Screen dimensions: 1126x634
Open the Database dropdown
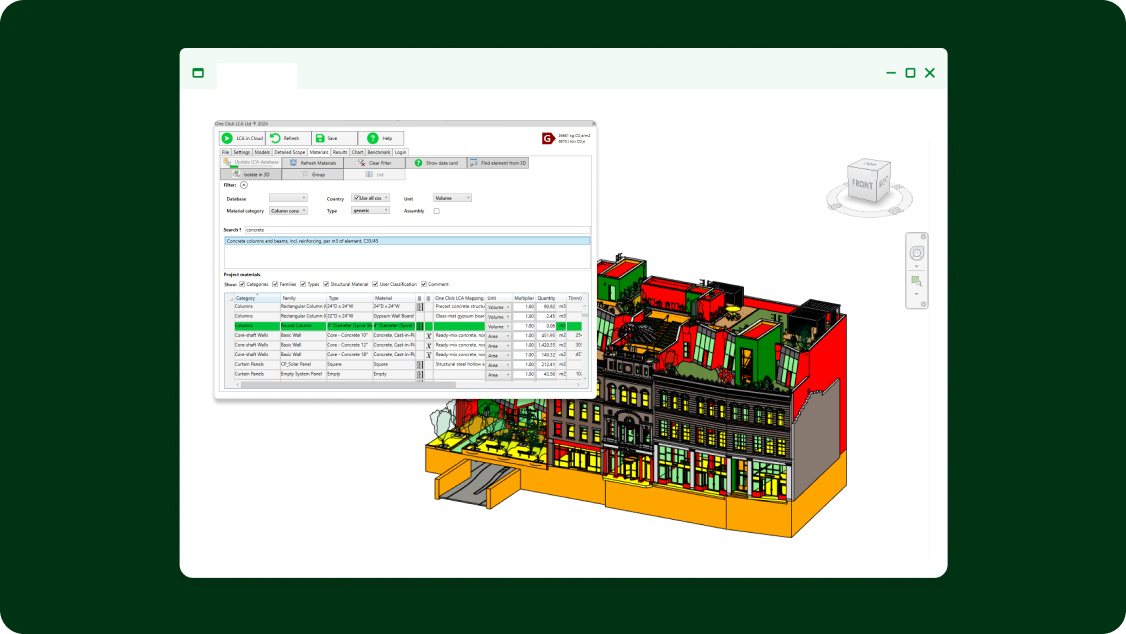pos(288,197)
